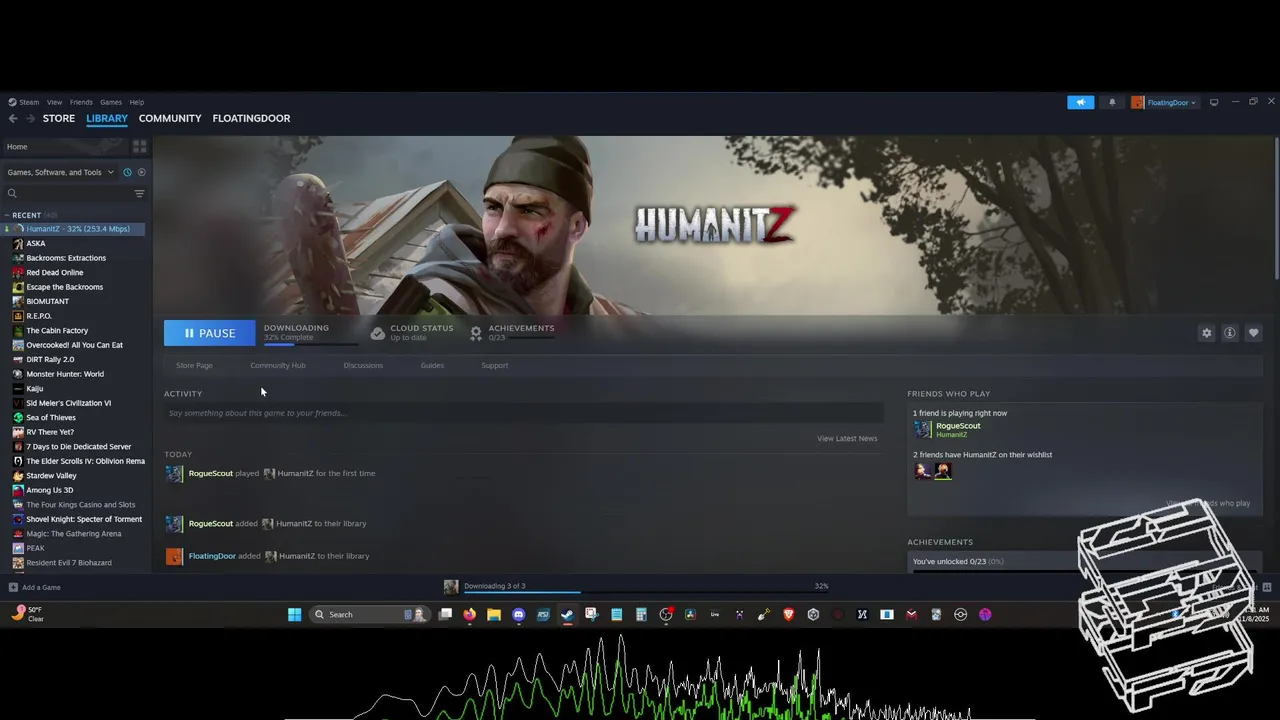Open Achievements 0/23 panel
Viewport: 1280px width, 720px height.
click(x=512, y=332)
